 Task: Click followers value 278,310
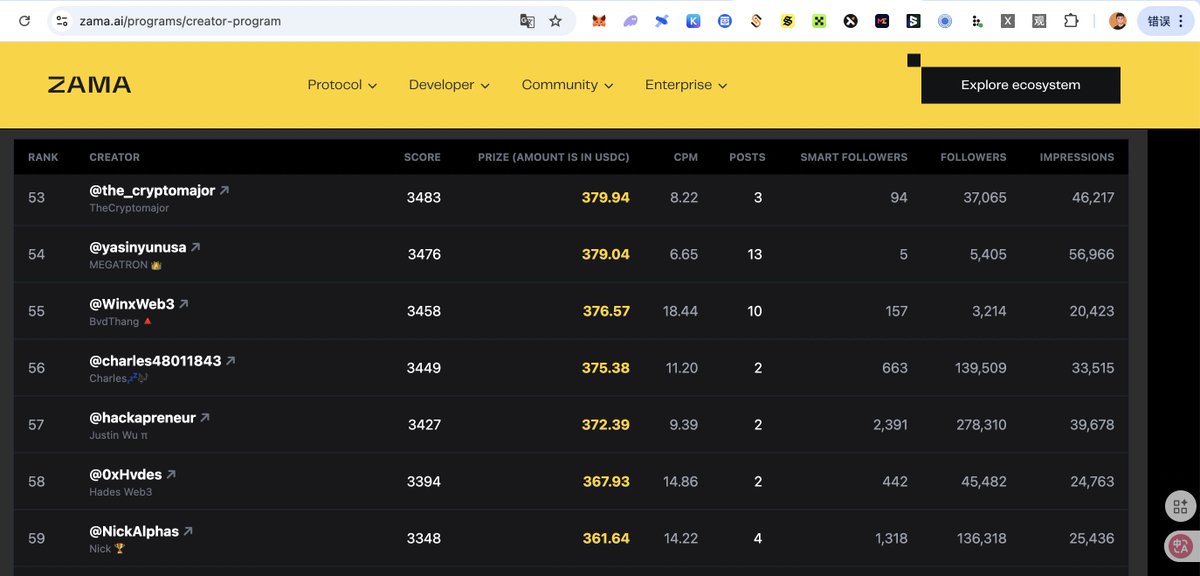click(982, 425)
